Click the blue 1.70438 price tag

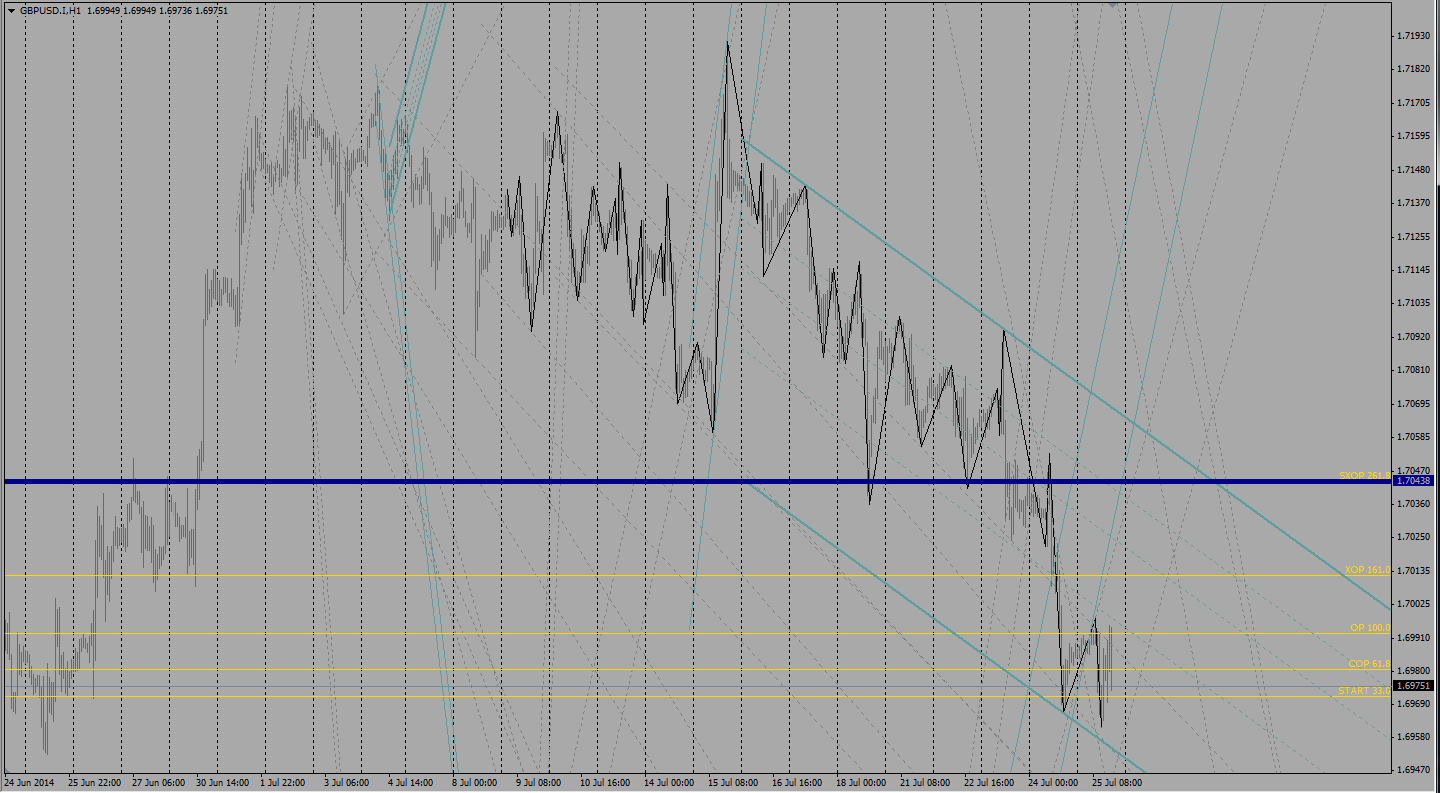1414,481
